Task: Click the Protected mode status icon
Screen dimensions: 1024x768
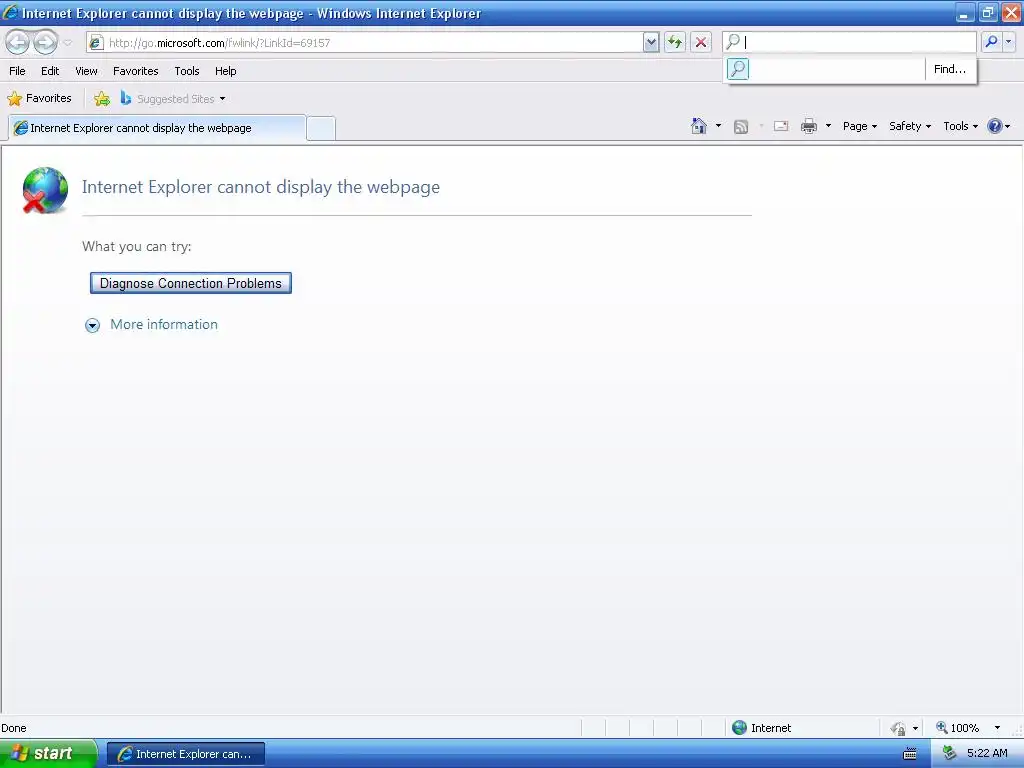Action: point(898,728)
